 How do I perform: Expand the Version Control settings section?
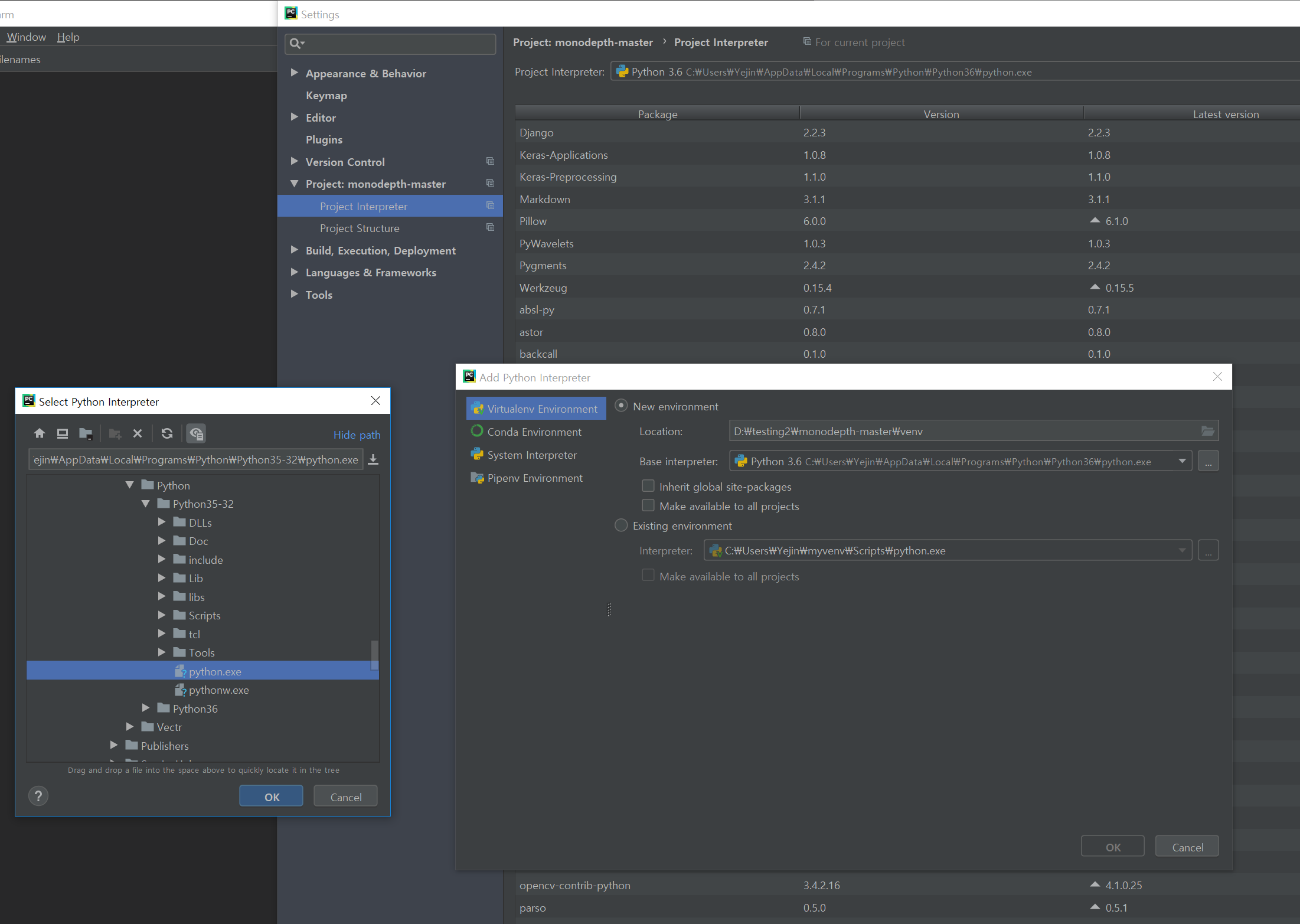click(294, 162)
